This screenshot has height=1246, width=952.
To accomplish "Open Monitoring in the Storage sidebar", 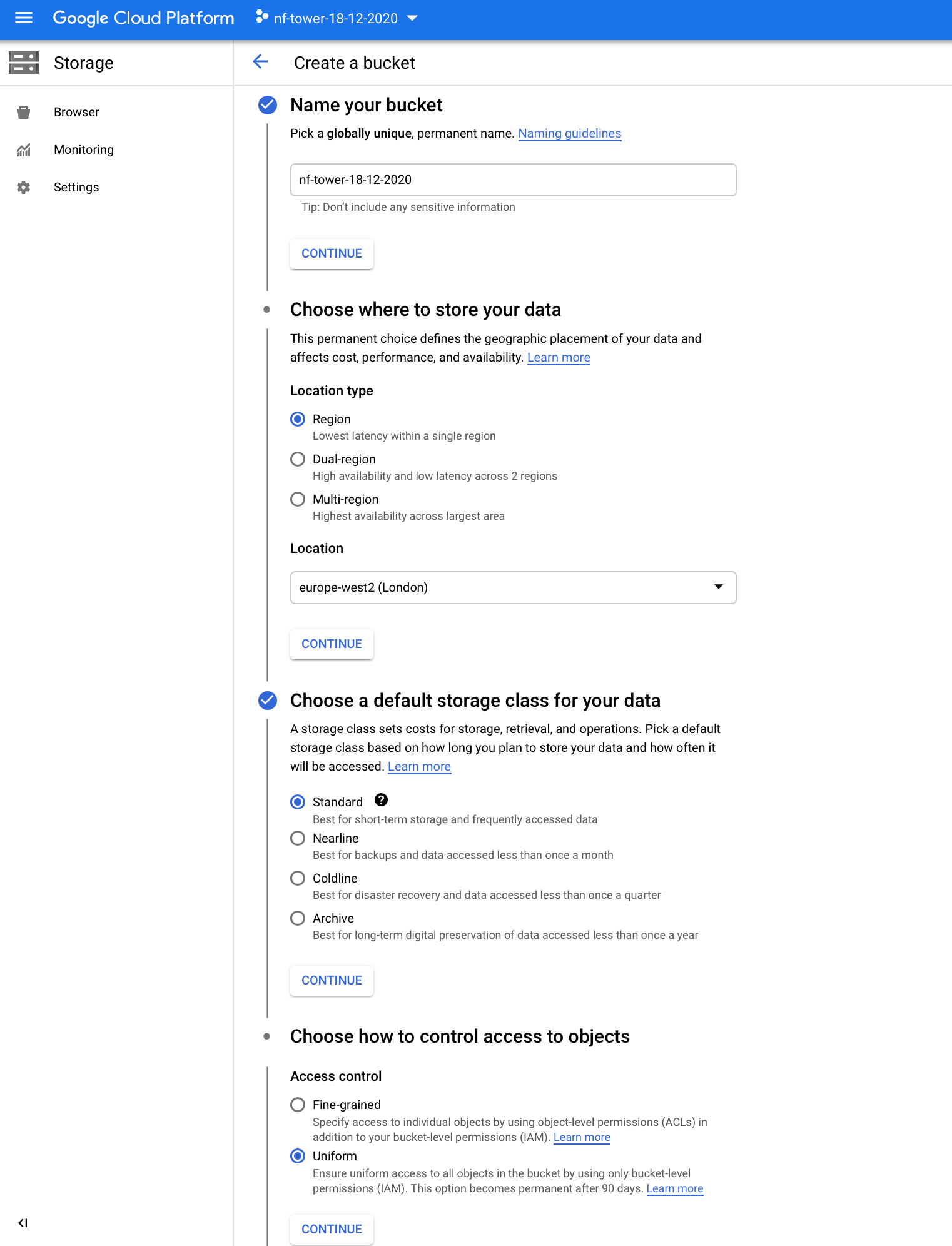I will click(84, 150).
